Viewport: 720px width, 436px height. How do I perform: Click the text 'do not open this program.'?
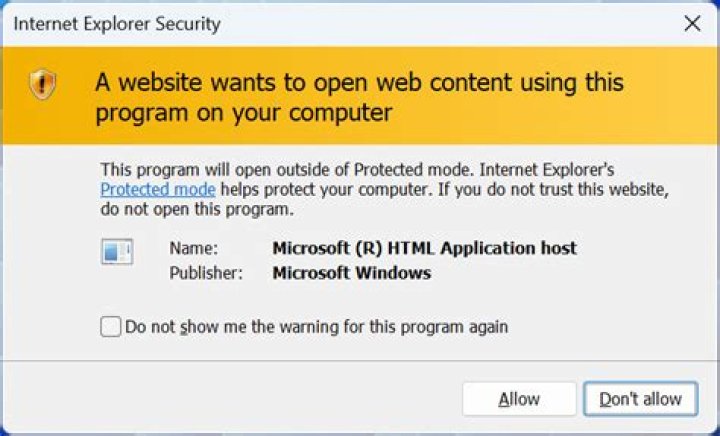(197, 210)
